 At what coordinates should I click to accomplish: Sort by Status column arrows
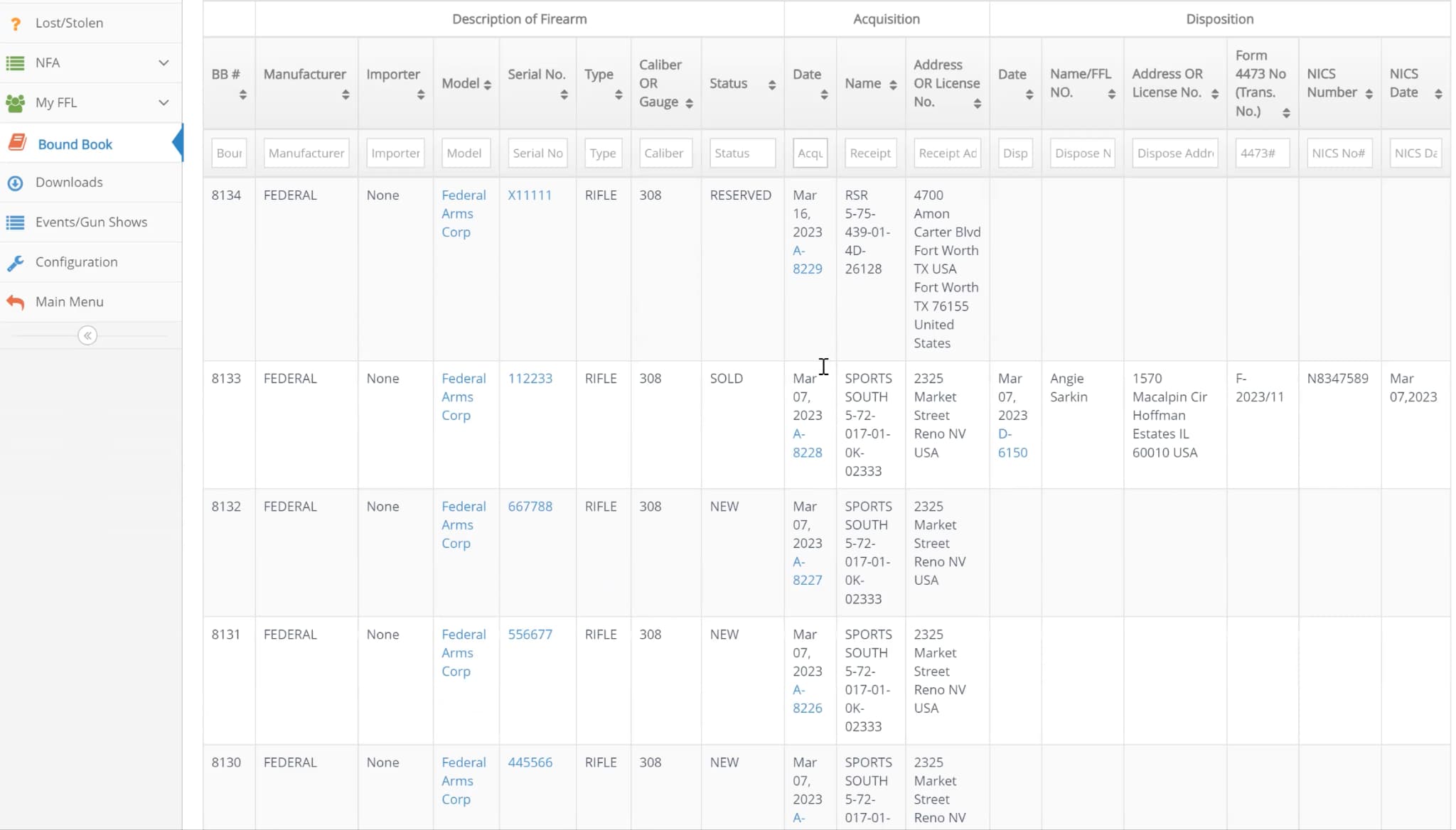point(771,85)
